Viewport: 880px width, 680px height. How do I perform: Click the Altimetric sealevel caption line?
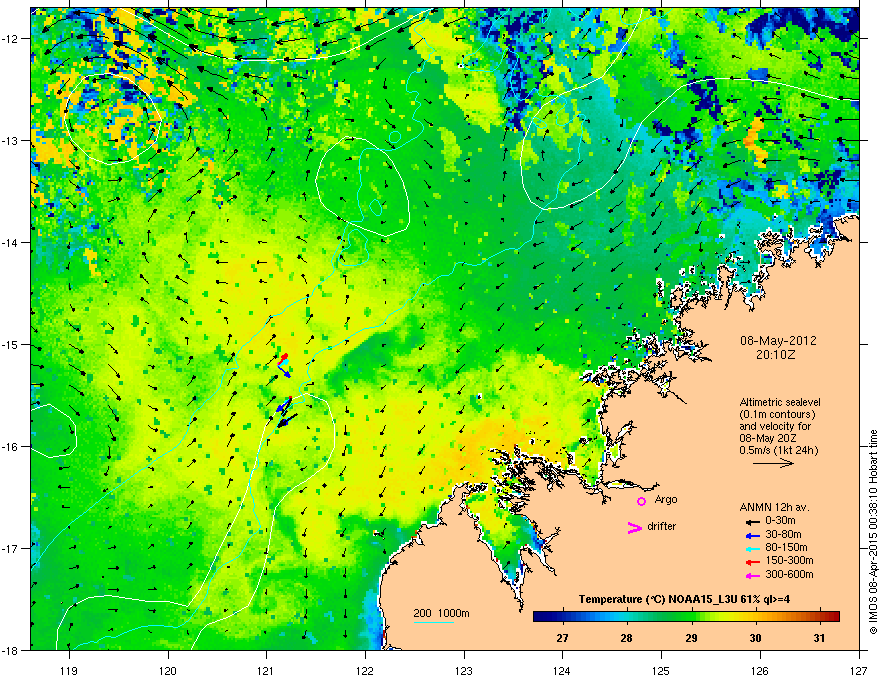tap(780, 402)
